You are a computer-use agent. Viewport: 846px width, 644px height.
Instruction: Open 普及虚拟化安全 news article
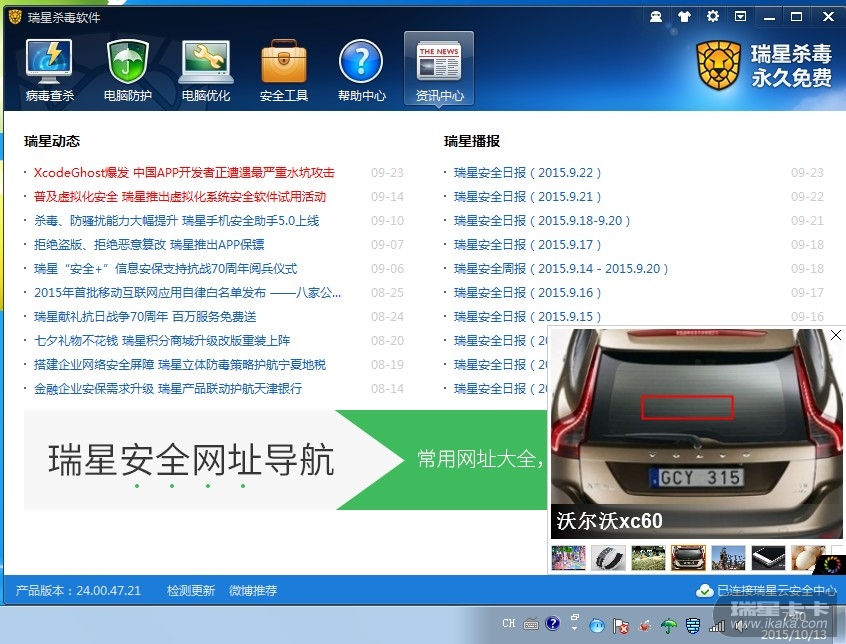[180, 196]
